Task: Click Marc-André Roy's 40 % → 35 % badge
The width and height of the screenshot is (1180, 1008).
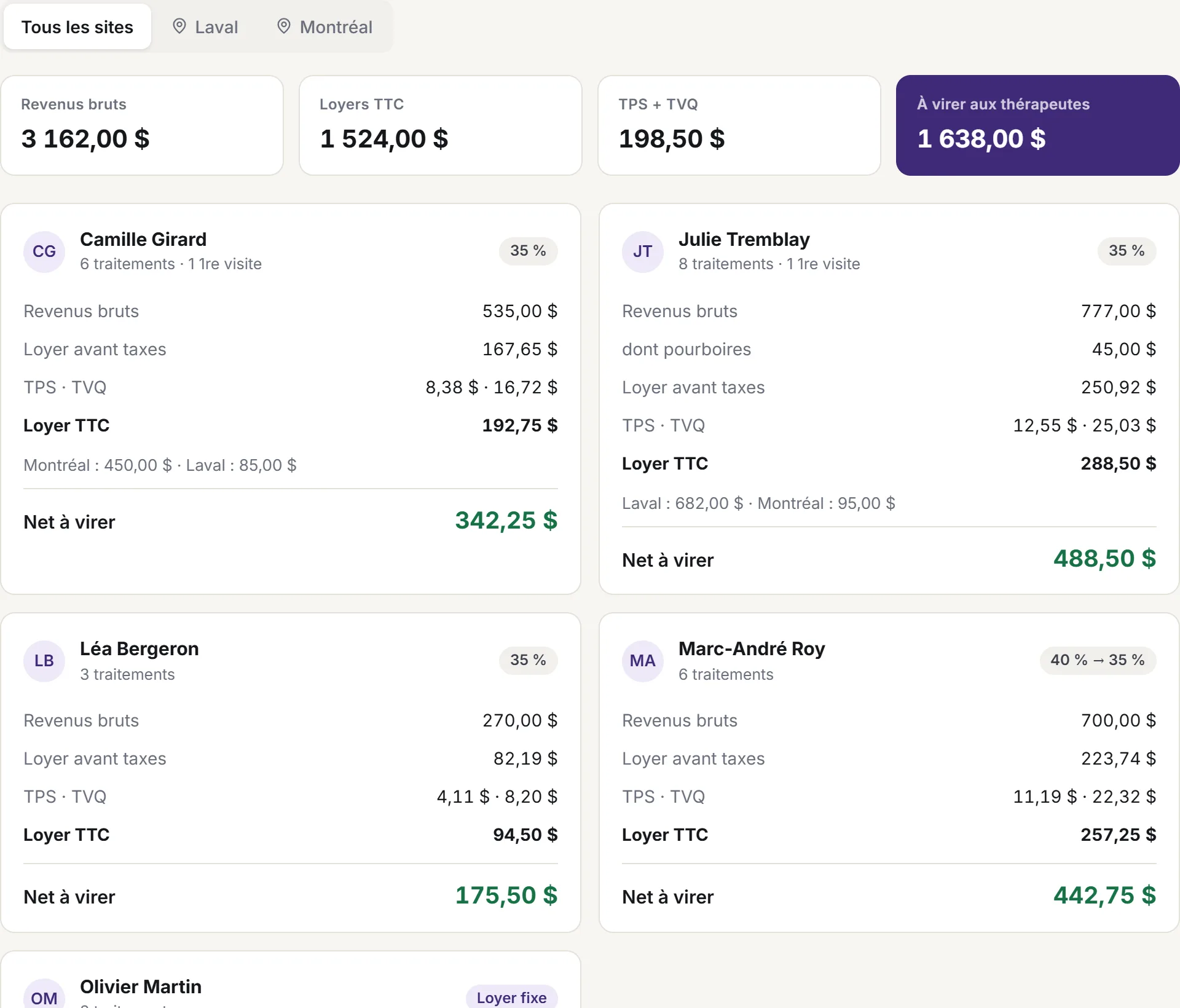Action: coord(1098,660)
